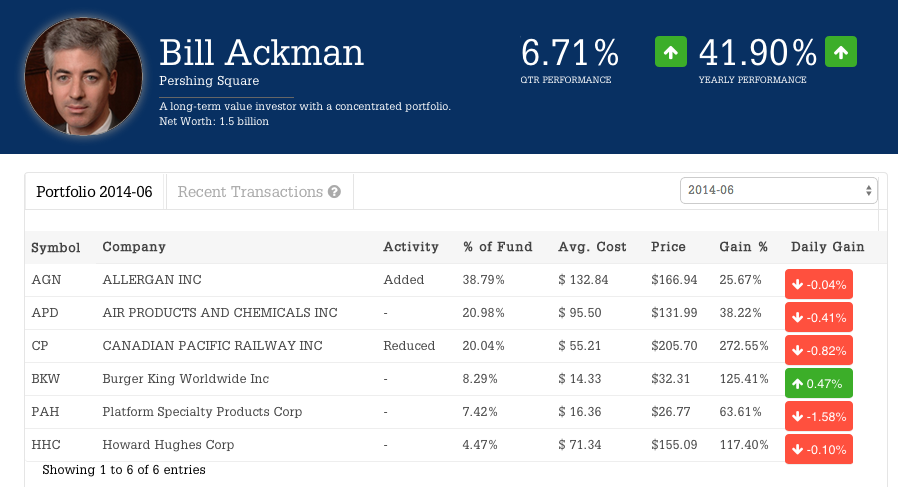This screenshot has height=487, width=898.
Task: Click Bill Ackman's profile photo
Action: click(84, 76)
